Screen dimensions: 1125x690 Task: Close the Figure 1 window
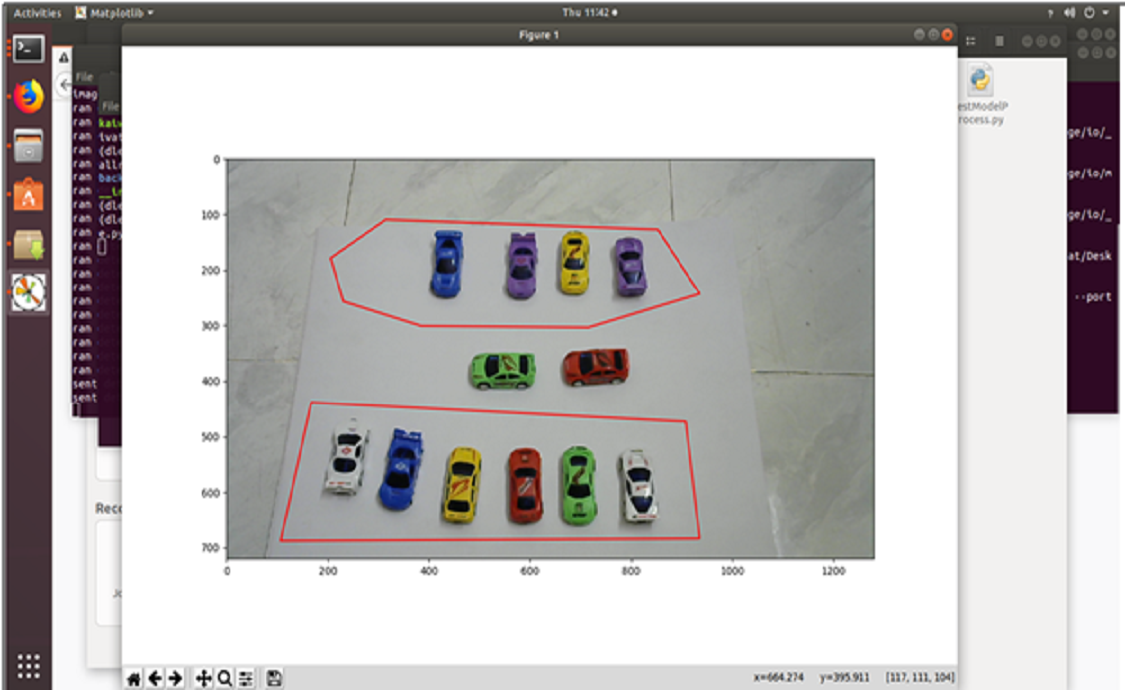(x=947, y=34)
